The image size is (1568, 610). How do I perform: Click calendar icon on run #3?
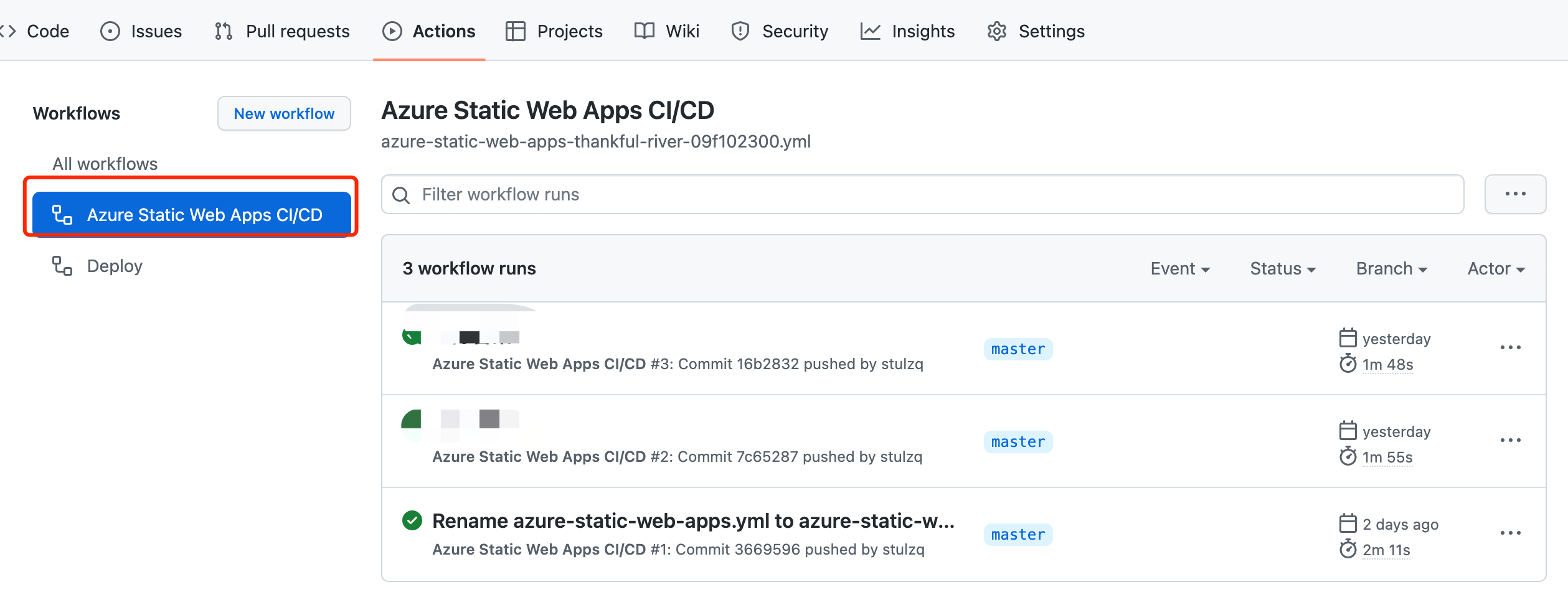1348,338
